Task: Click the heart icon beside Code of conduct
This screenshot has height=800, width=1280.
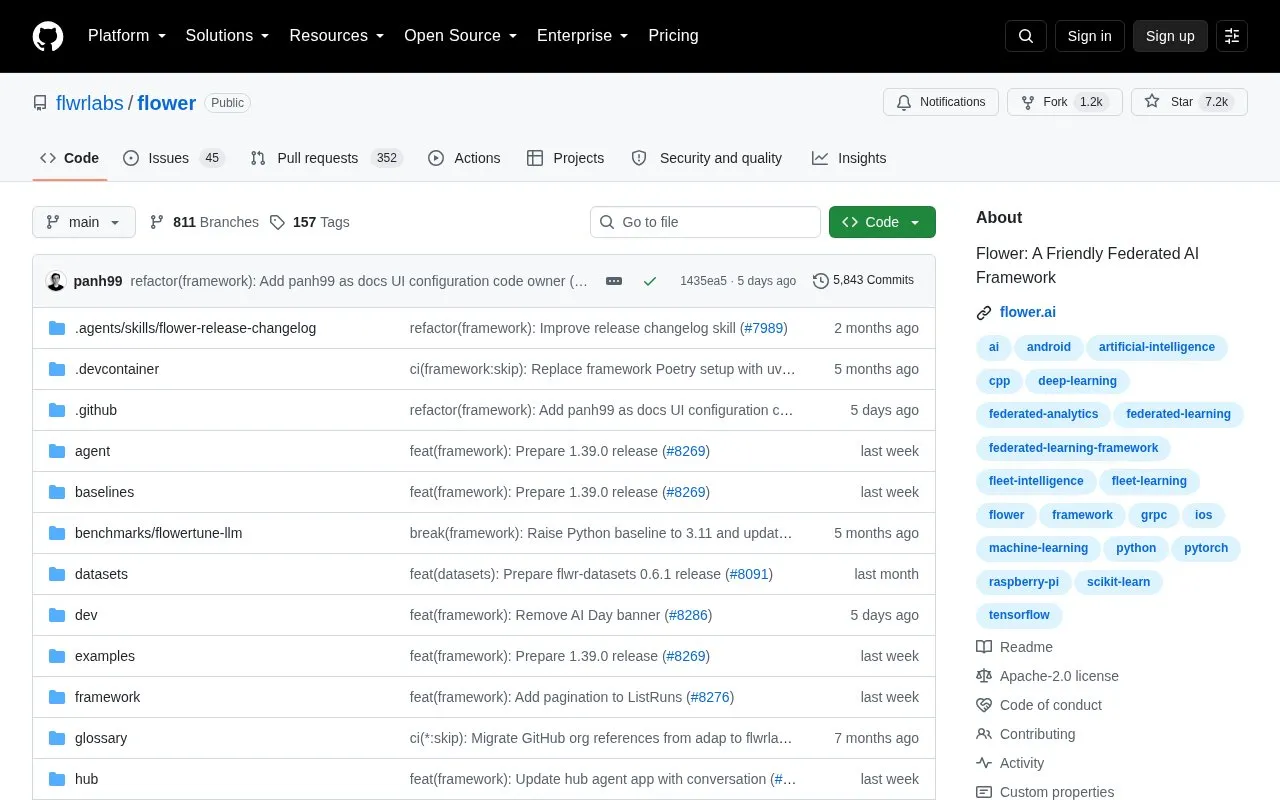Action: pos(984,705)
